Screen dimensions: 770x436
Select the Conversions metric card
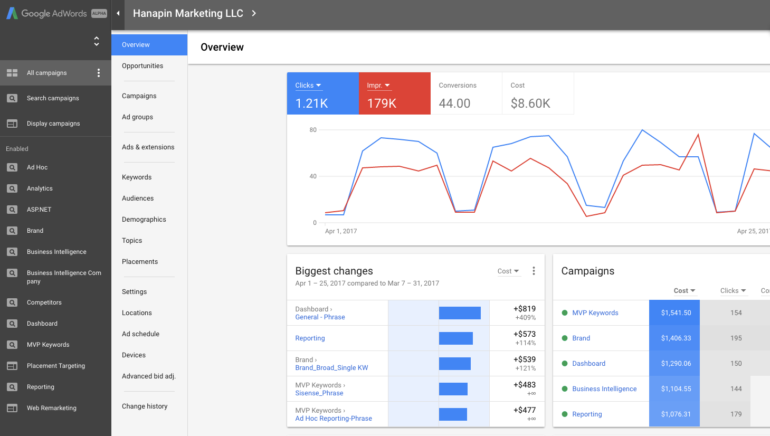pyautogui.click(x=464, y=94)
